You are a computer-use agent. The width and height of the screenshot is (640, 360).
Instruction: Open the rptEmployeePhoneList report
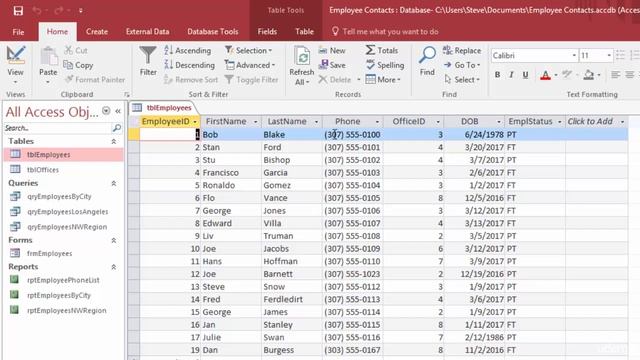pos(64,280)
